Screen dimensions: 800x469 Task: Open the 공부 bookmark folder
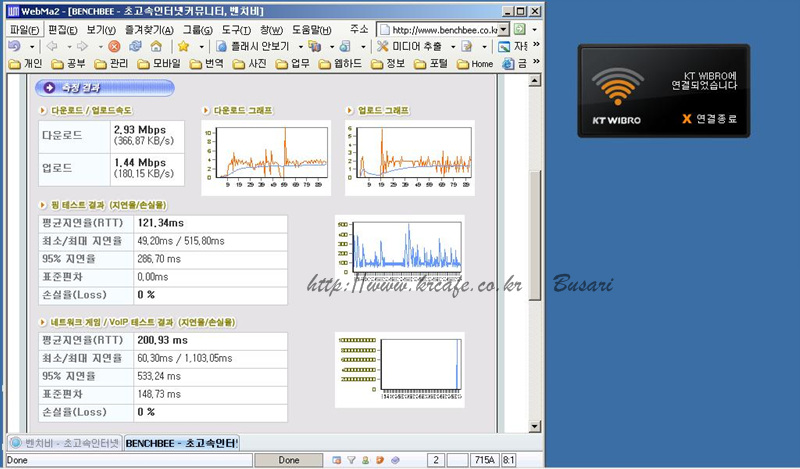[x=69, y=64]
